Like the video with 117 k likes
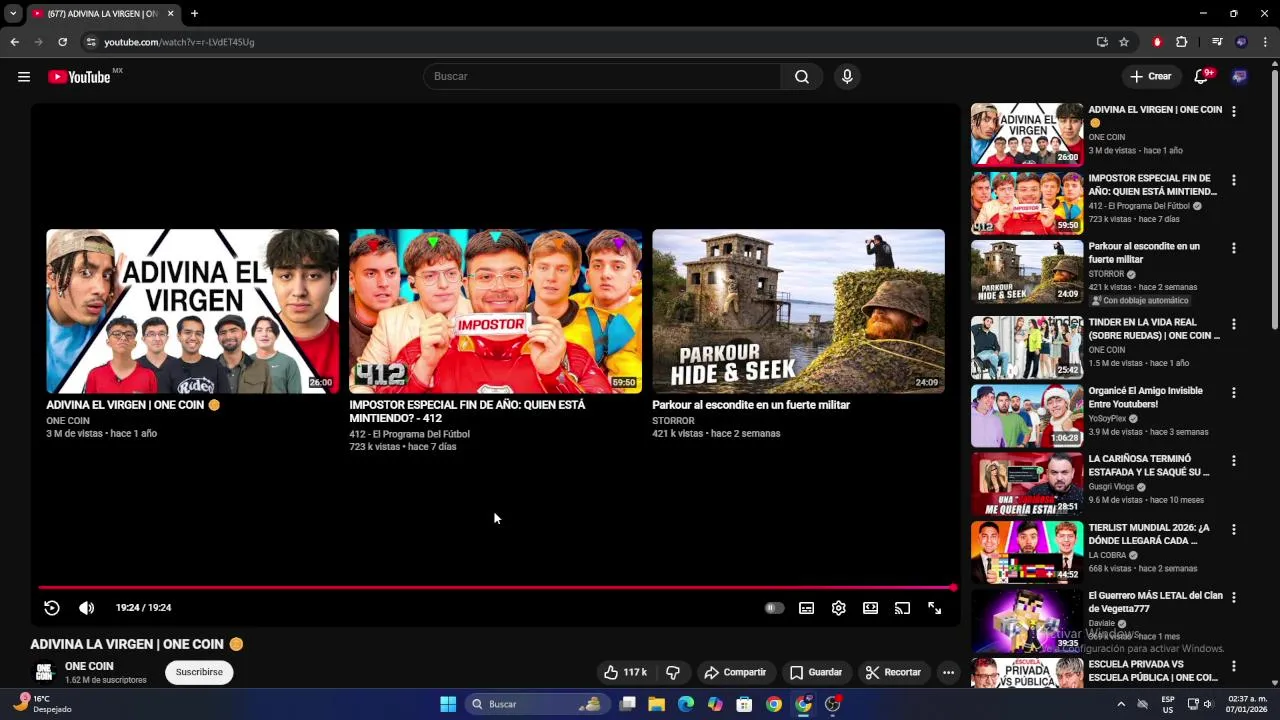 click(x=624, y=672)
